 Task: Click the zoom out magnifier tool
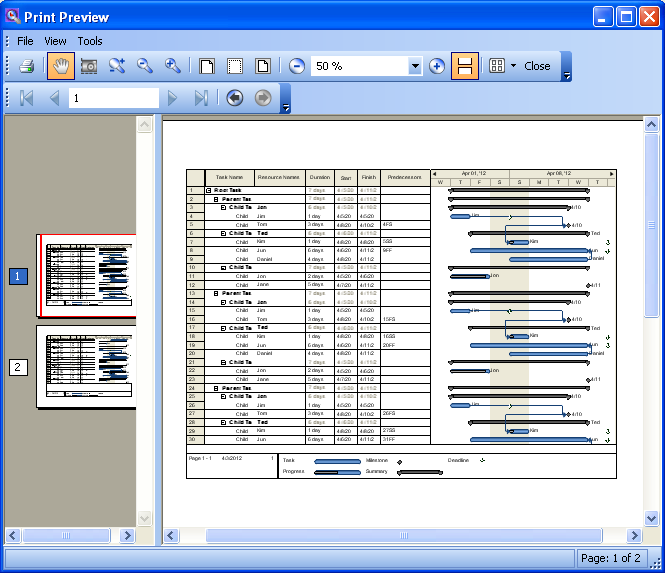click(x=145, y=66)
